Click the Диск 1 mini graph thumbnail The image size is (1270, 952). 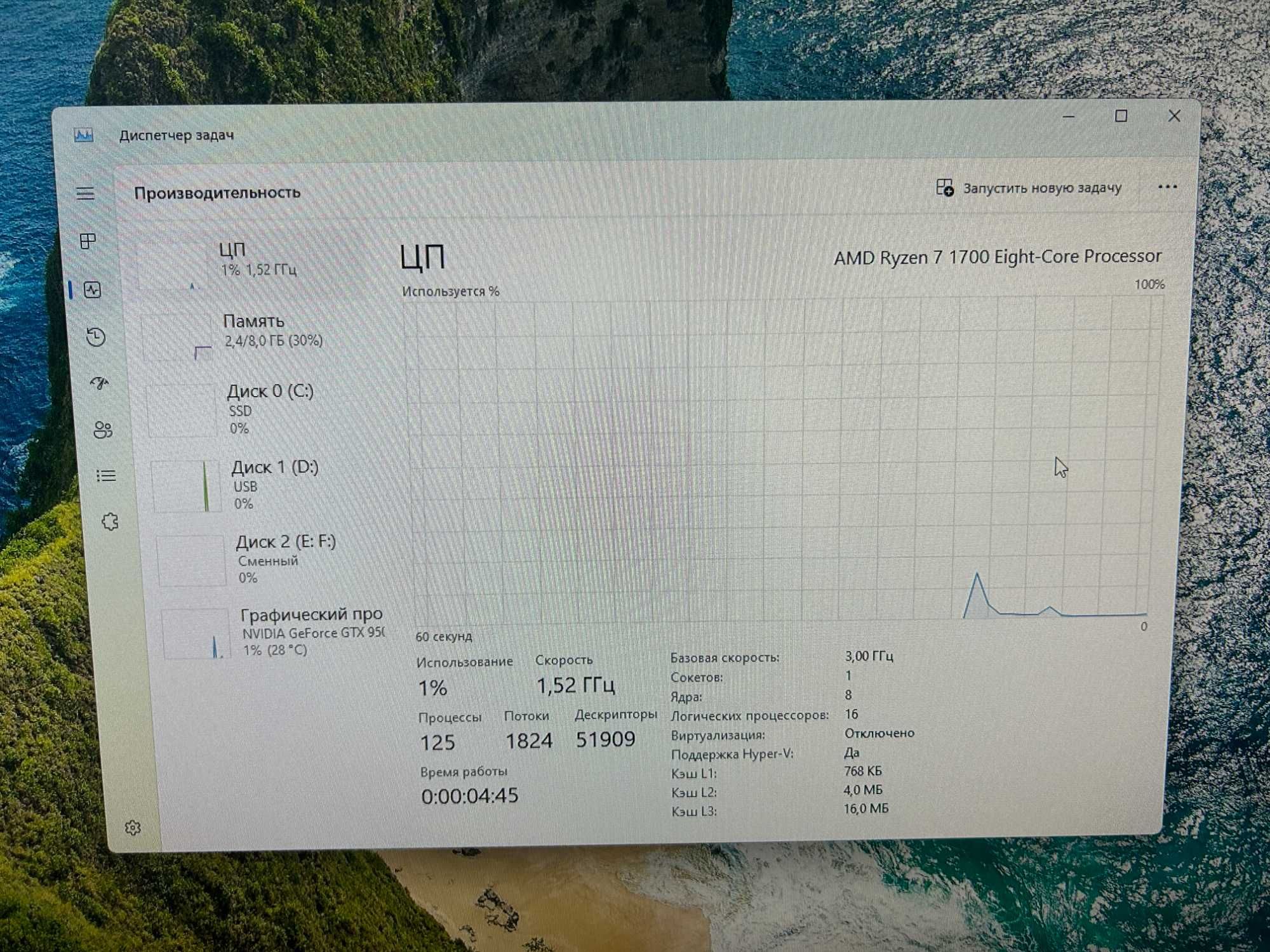(x=185, y=486)
